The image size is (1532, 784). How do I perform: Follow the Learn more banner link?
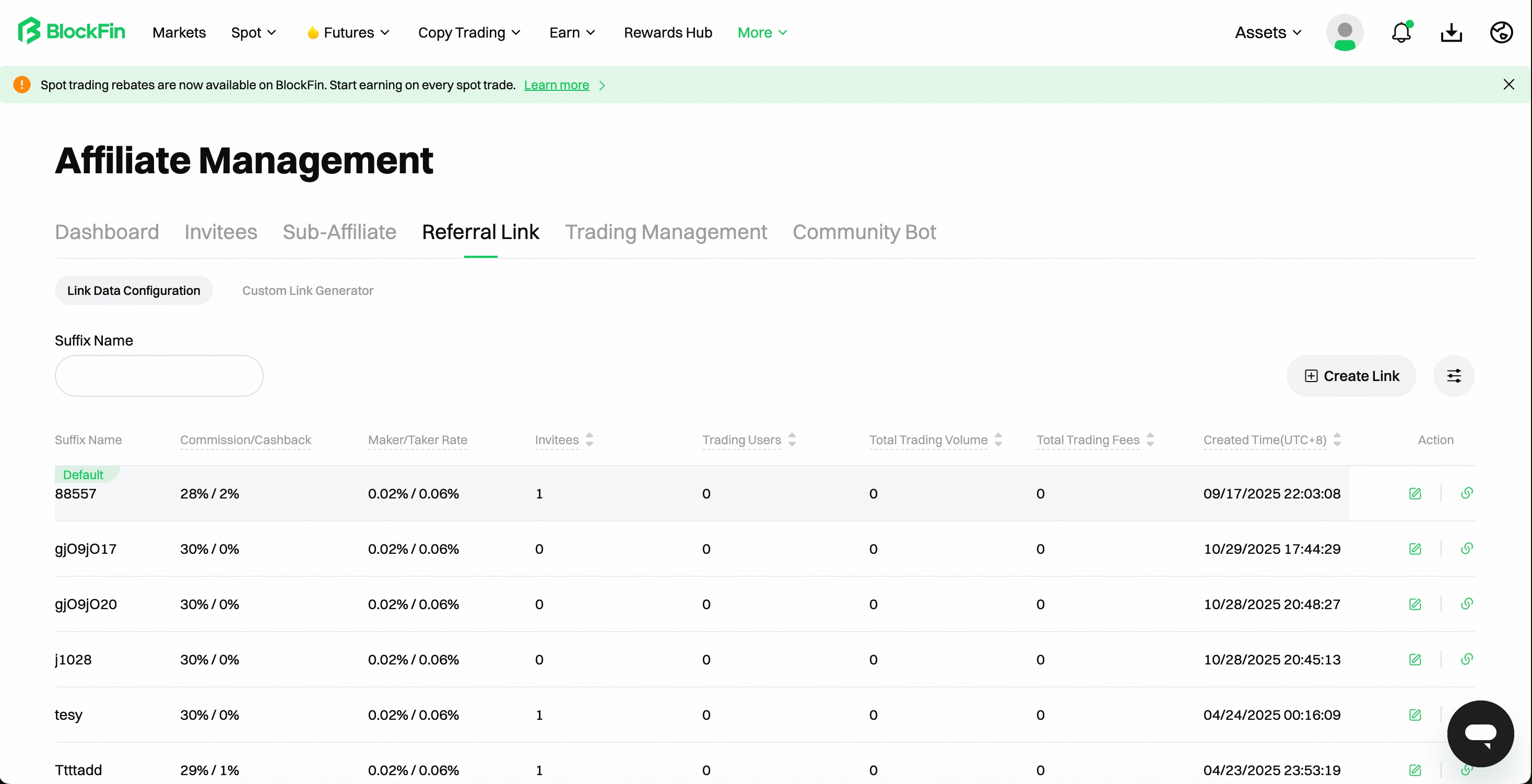[x=556, y=85]
